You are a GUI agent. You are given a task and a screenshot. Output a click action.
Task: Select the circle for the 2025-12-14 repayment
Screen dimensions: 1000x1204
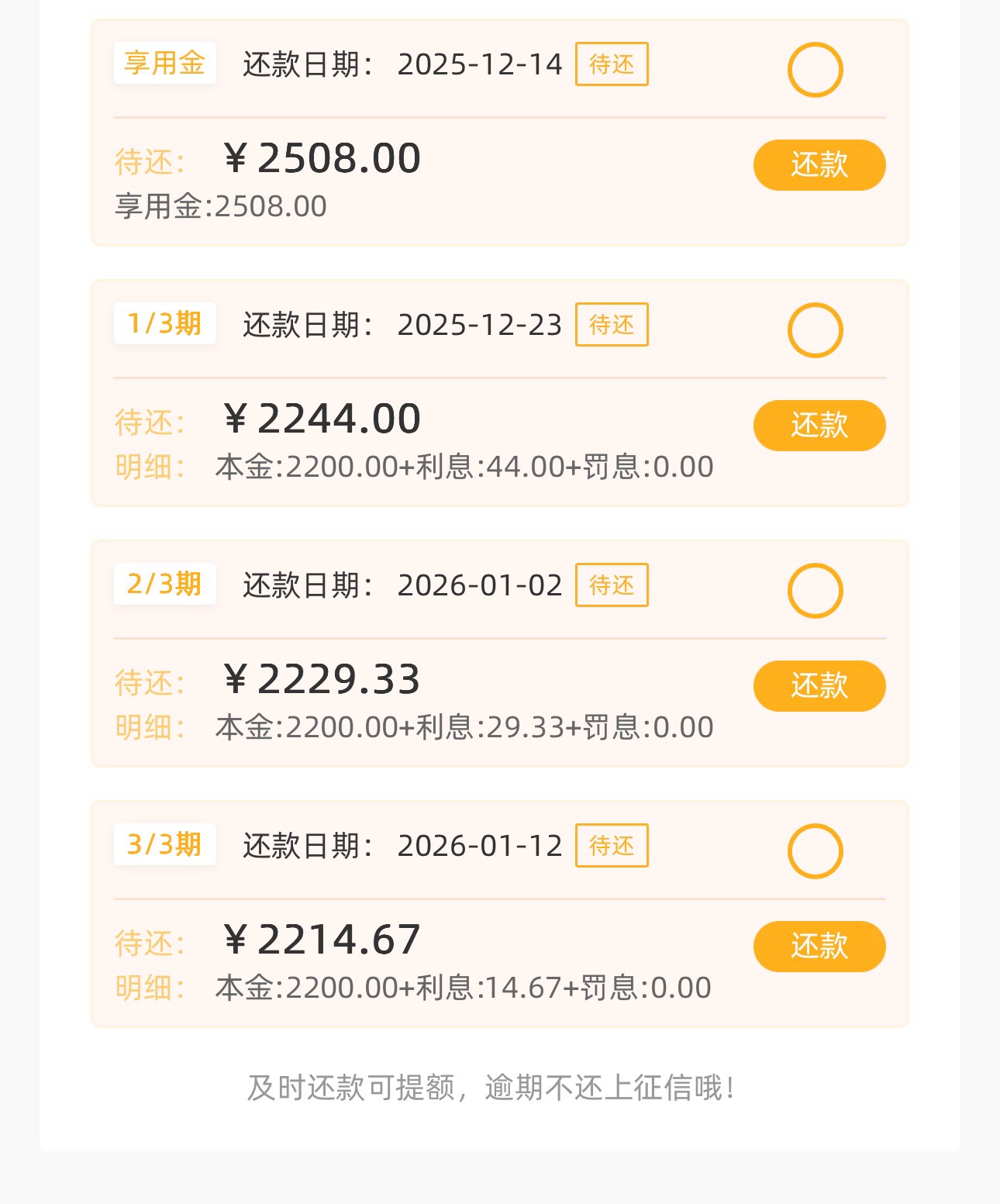pyautogui.click(x=815, y=70)
